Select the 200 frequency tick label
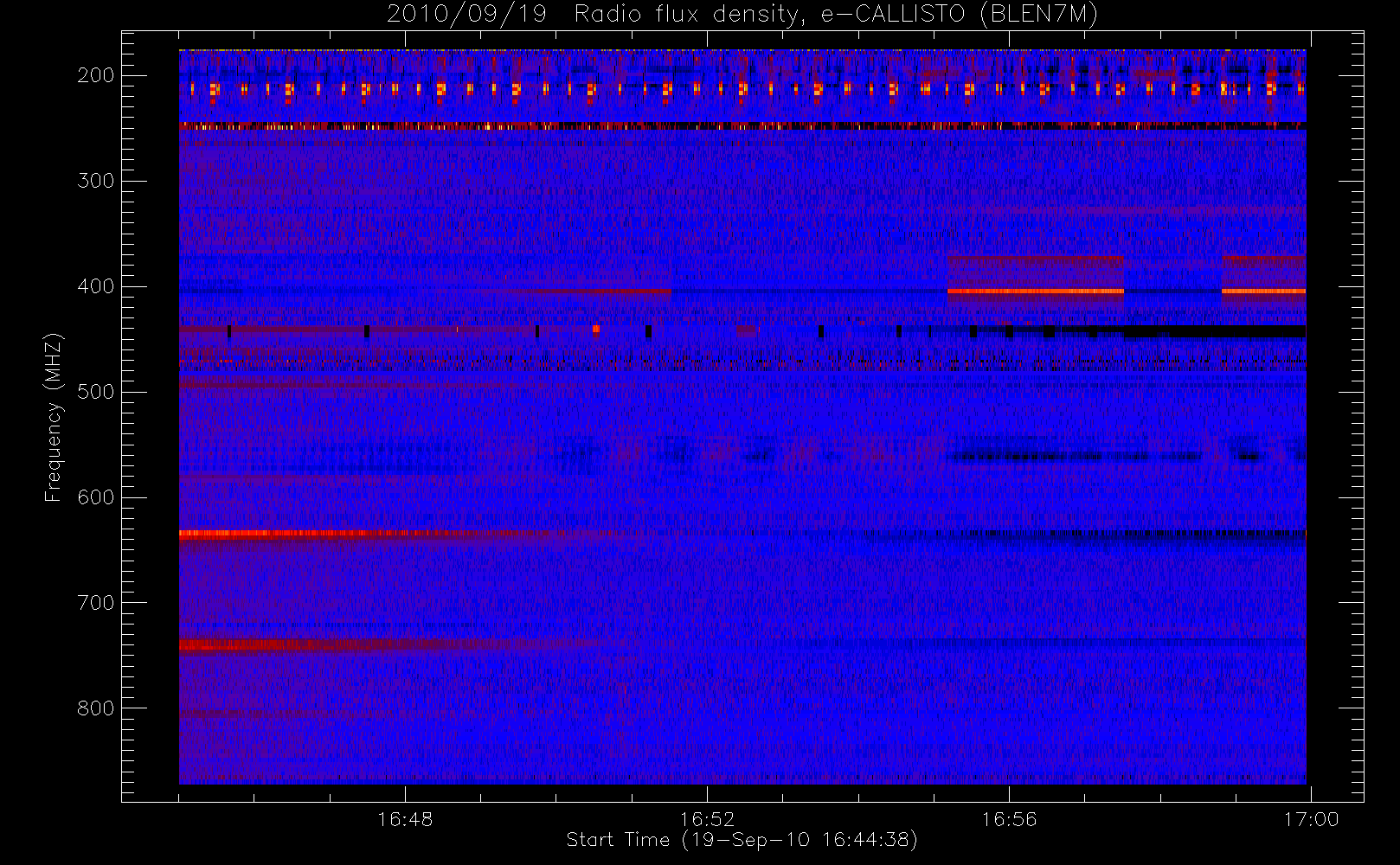 96,75
